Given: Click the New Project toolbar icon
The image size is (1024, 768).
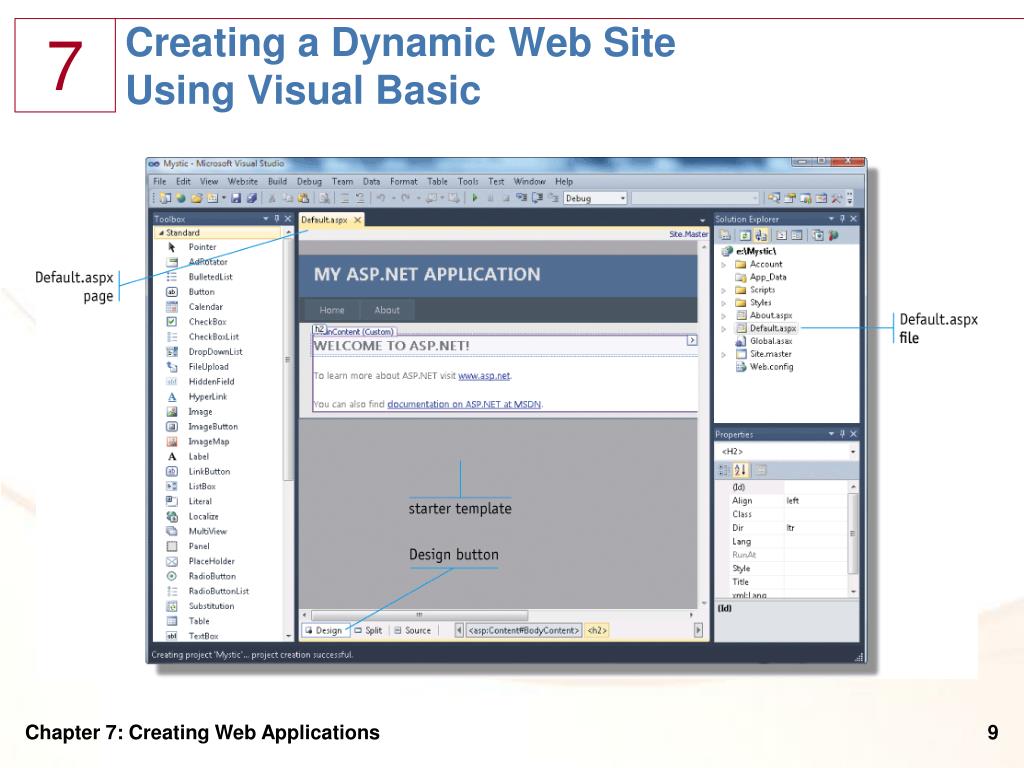Looking at the screenshot, I should (165, 198).
